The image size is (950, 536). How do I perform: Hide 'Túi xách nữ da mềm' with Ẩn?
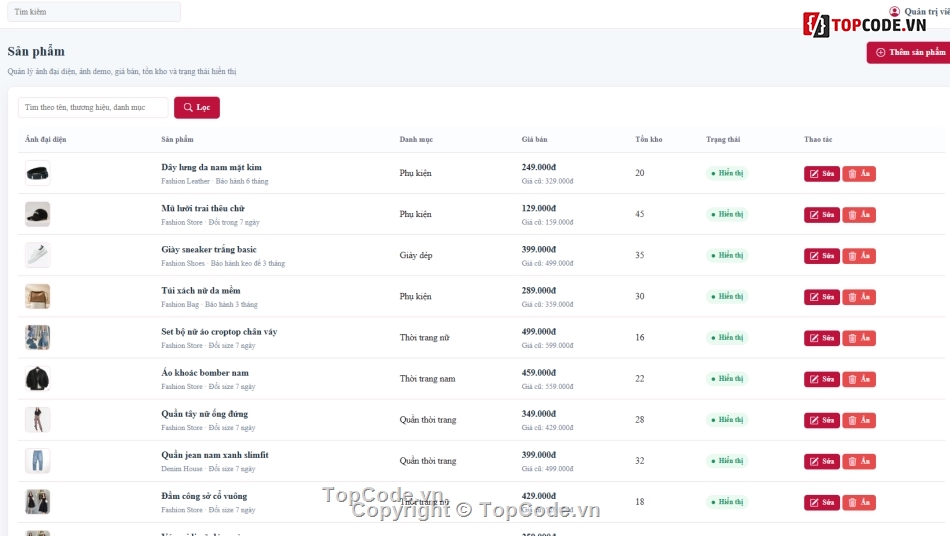(859, 297)
